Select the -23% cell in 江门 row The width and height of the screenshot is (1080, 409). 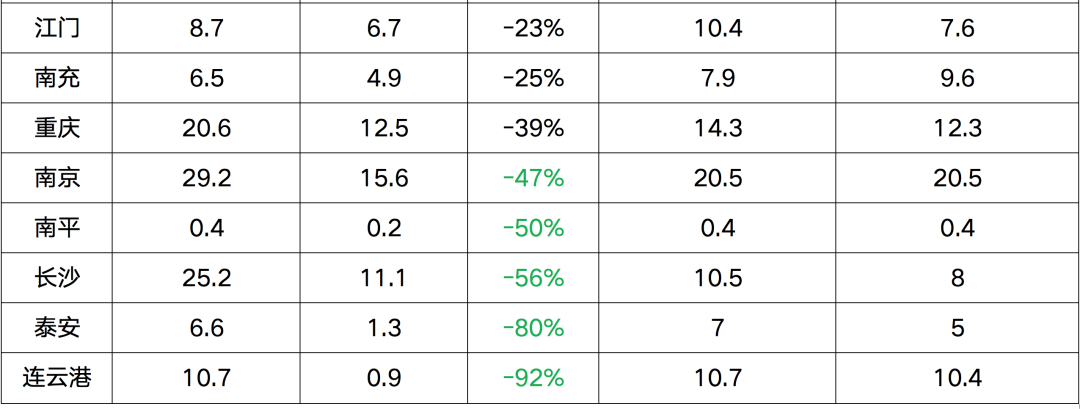click(x=534, y=28)
